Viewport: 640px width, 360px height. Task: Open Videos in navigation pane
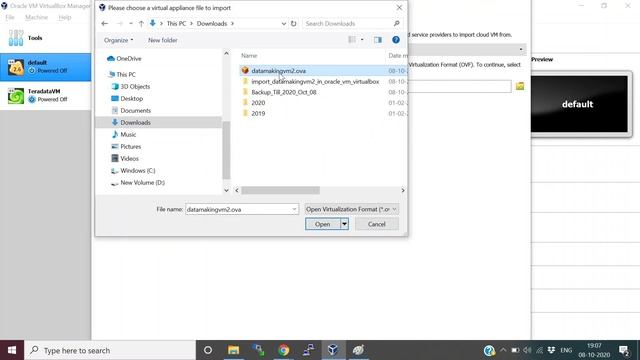(125, 158)
